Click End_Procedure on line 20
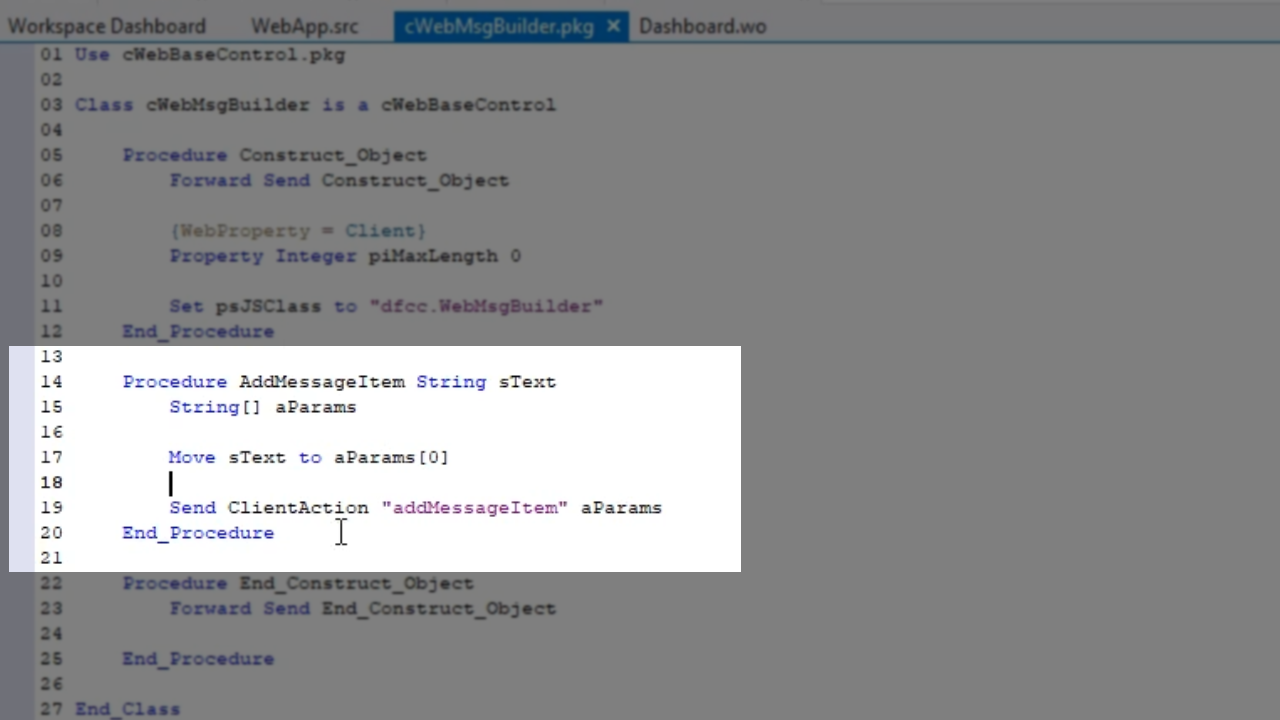The height and width of the screenshot is (720, 1280). tap(198, 533)
